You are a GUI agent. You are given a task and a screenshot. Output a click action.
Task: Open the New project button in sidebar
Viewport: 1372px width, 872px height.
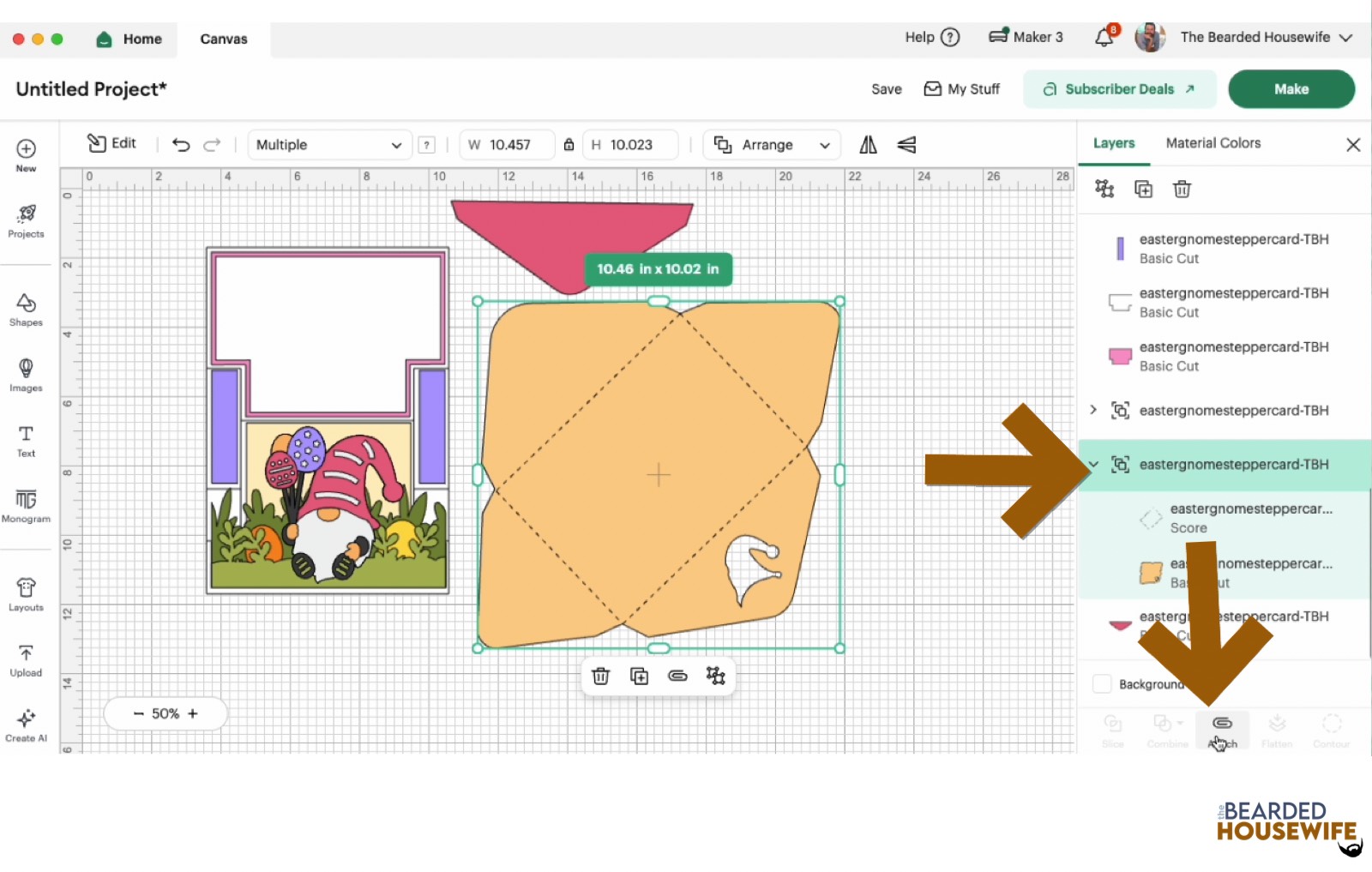pos(26,155)
